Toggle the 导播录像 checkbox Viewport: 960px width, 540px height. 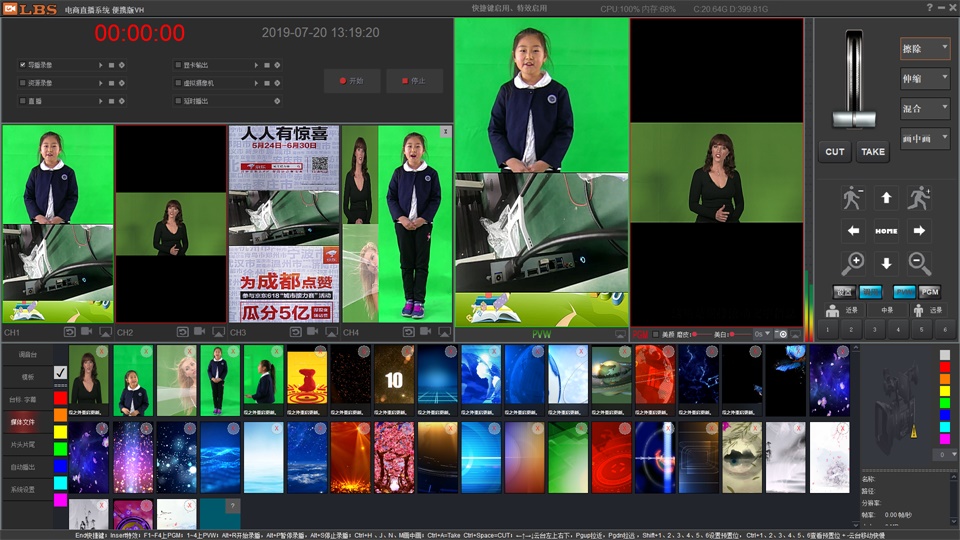point(23,65)
